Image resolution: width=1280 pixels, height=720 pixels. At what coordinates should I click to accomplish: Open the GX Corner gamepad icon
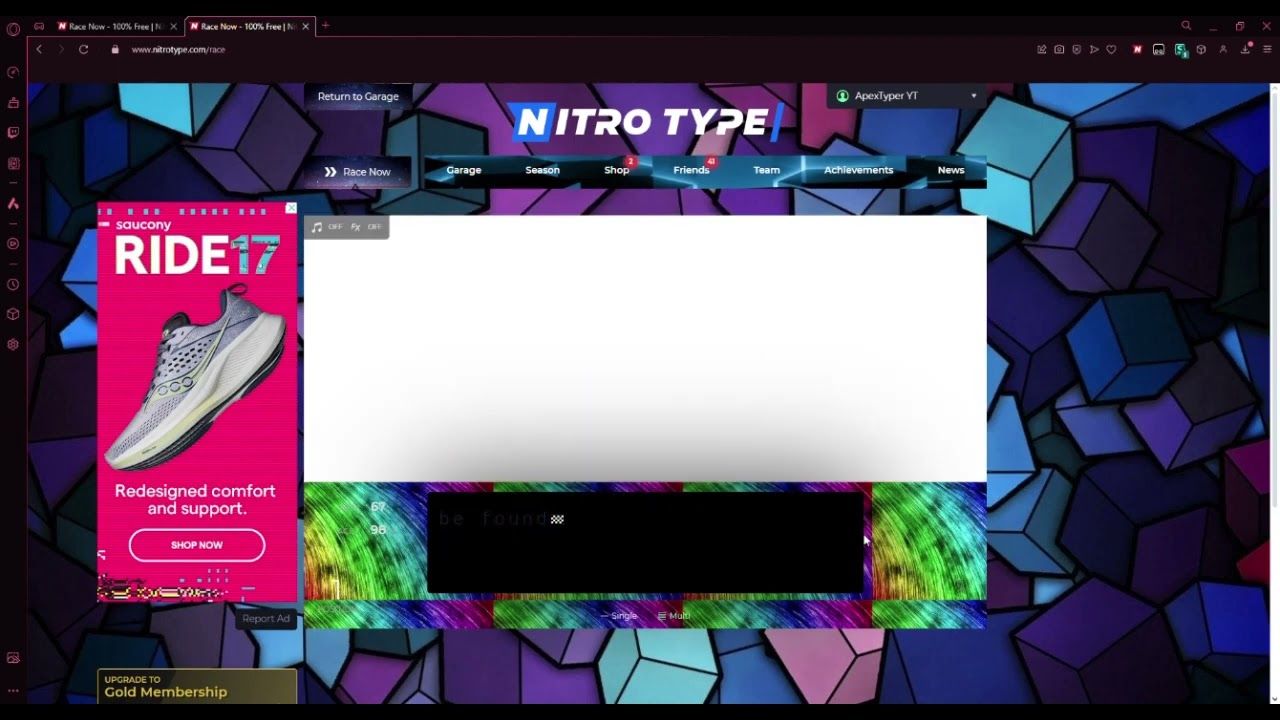39,26
